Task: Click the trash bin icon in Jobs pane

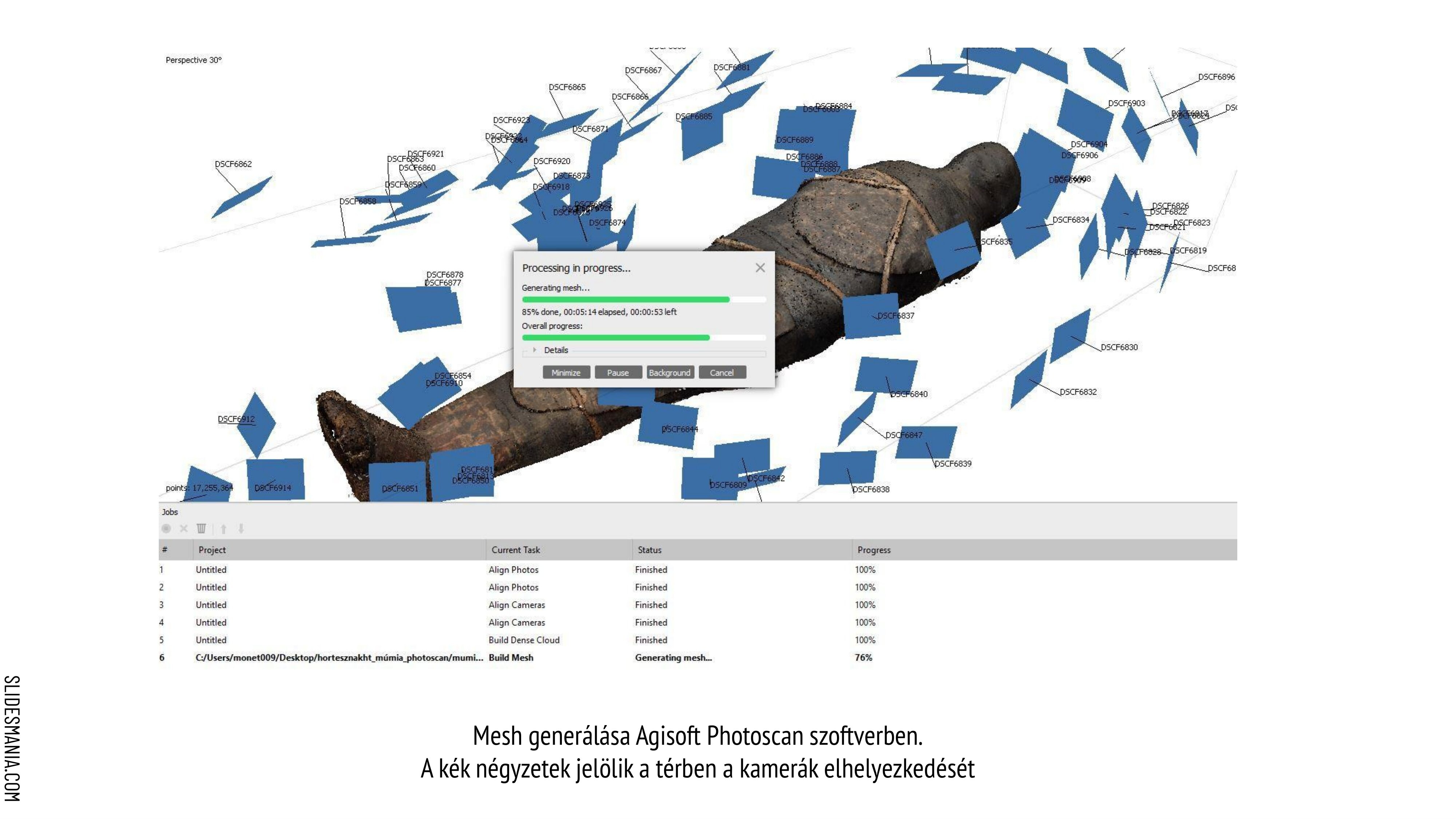Action: [x=201, y=529]
